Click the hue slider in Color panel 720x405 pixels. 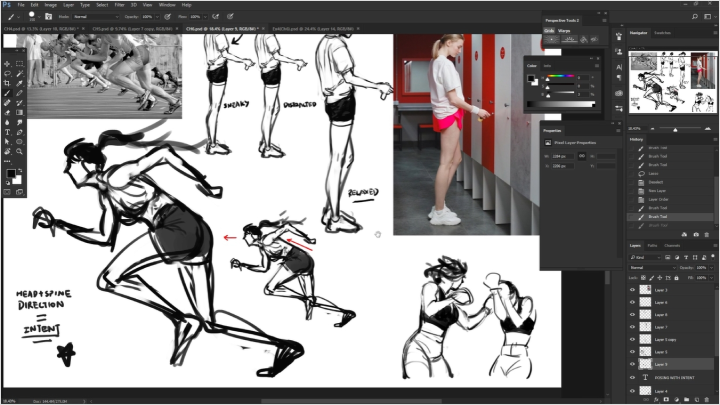point(560,76)
